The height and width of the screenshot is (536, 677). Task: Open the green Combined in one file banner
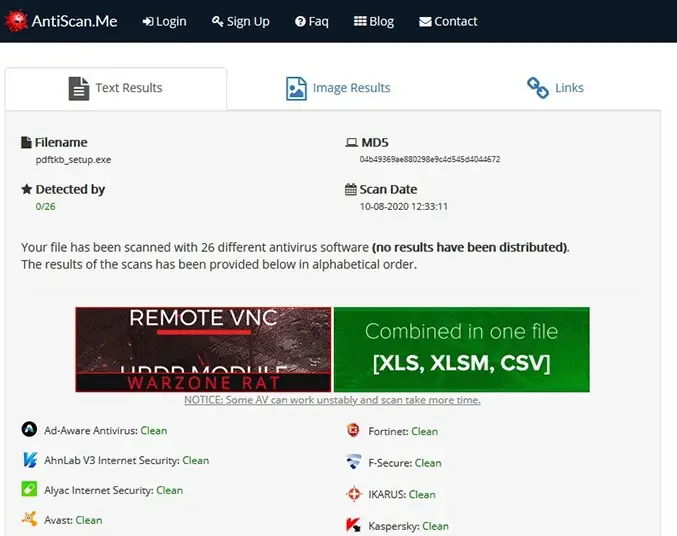(x=462, y=349)
